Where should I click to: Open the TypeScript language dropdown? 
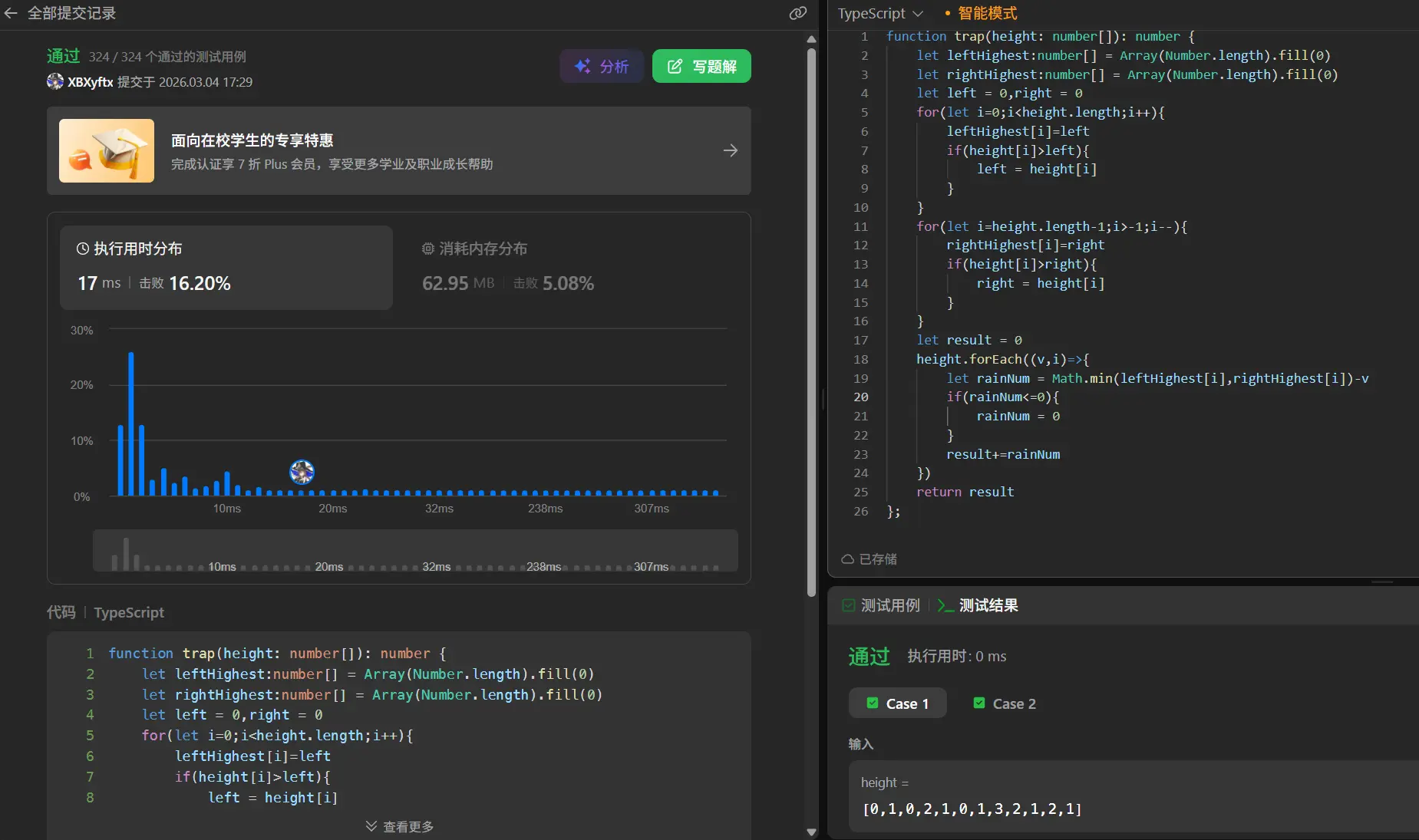[x=879, y=13]
